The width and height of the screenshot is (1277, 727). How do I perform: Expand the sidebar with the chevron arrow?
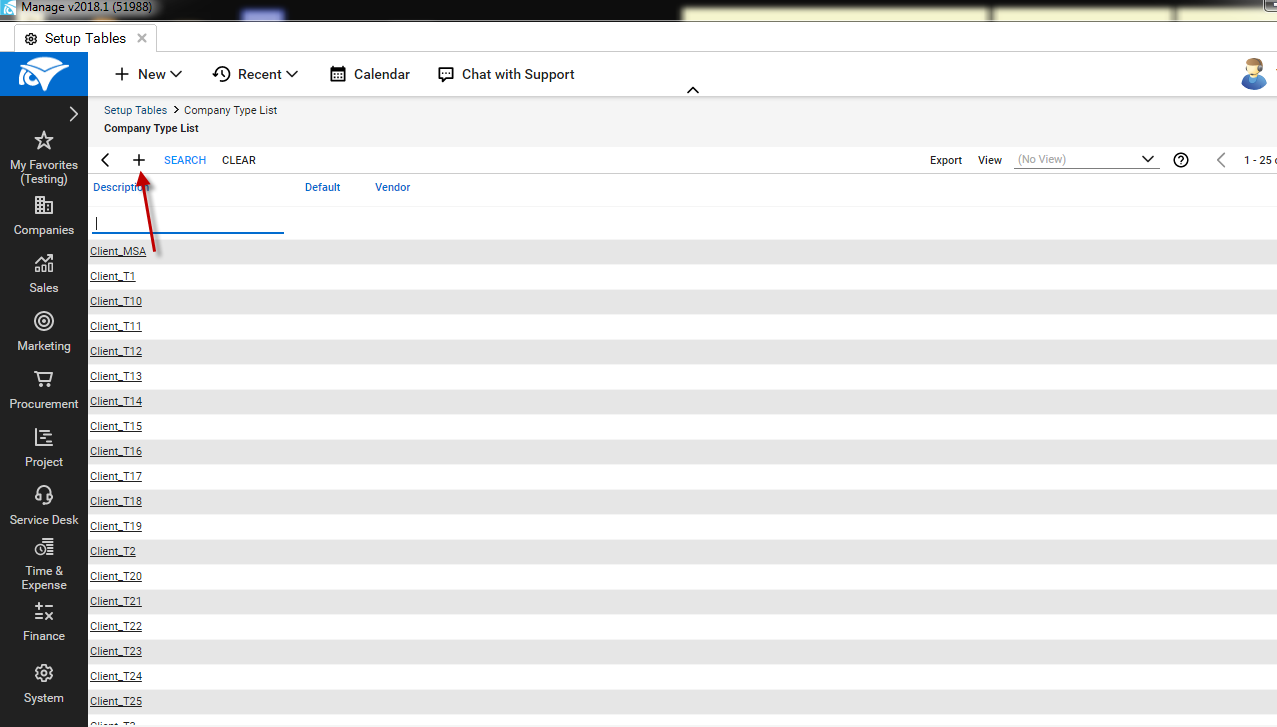pos(73,114)
